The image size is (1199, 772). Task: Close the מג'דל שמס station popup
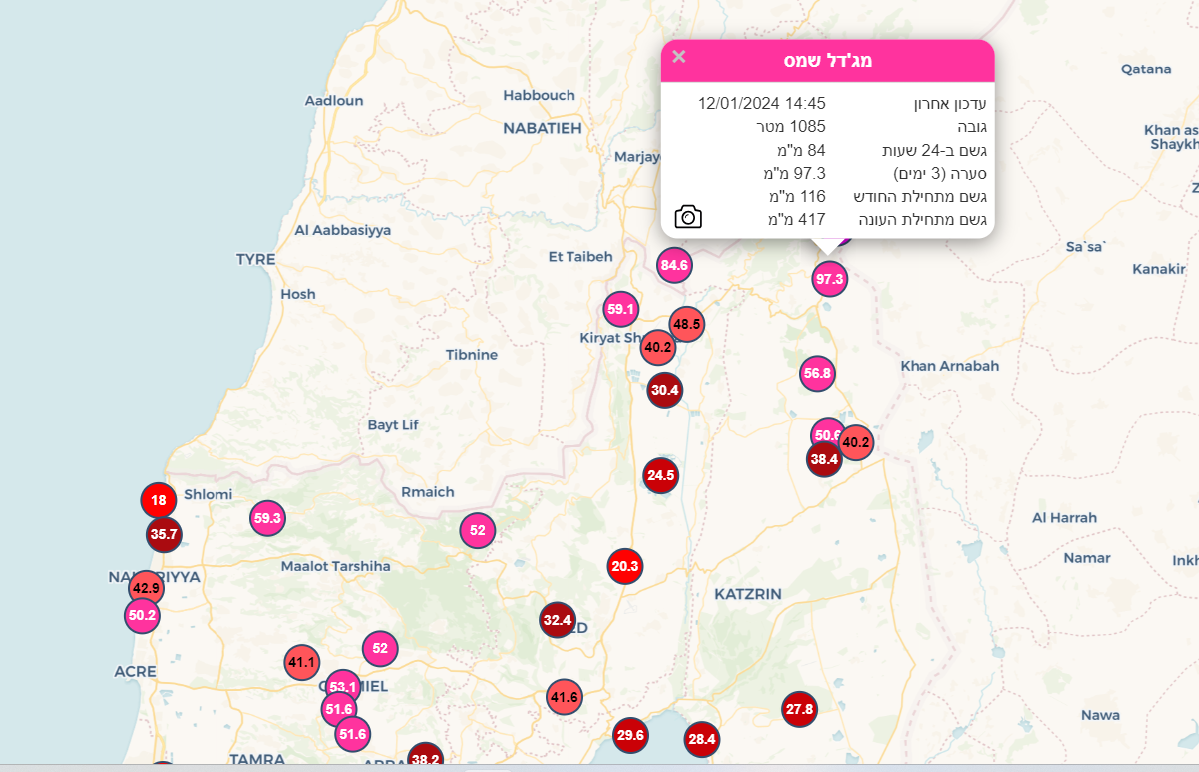679,56
